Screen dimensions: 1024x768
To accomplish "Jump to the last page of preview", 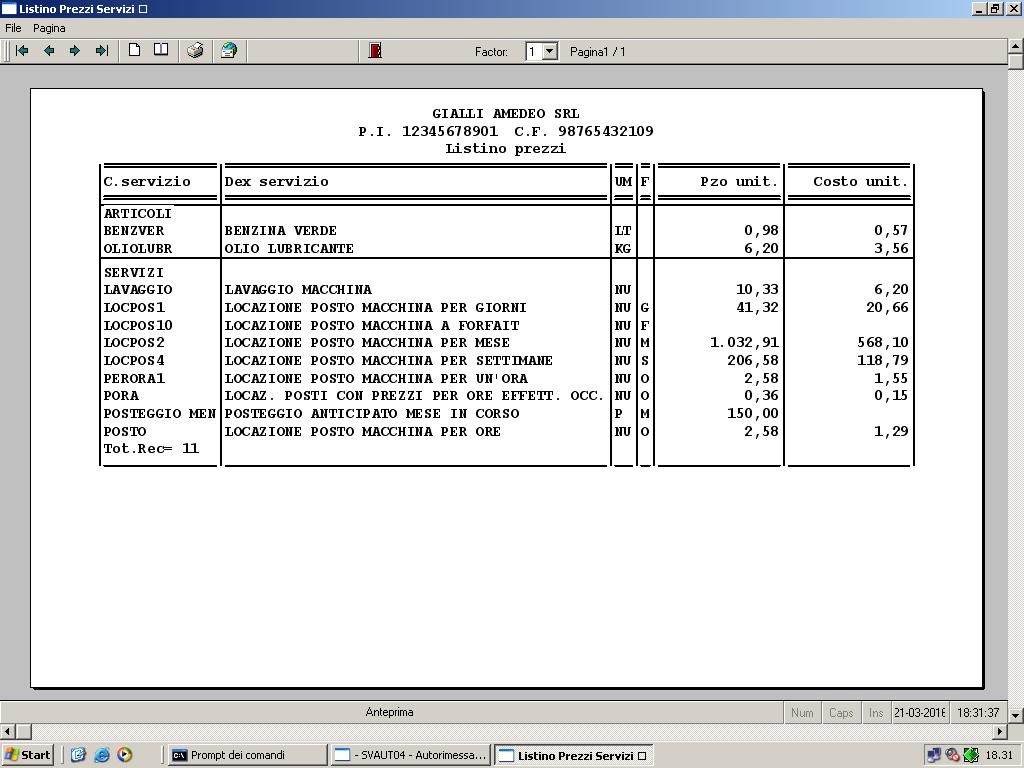I will [x=101, y=51].
